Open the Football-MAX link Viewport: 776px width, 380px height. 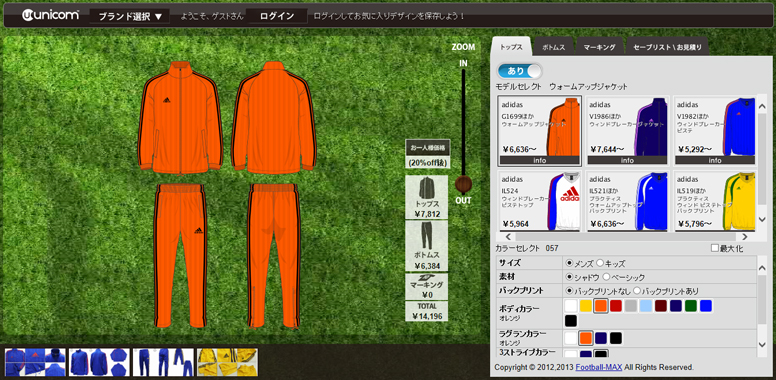598,368
